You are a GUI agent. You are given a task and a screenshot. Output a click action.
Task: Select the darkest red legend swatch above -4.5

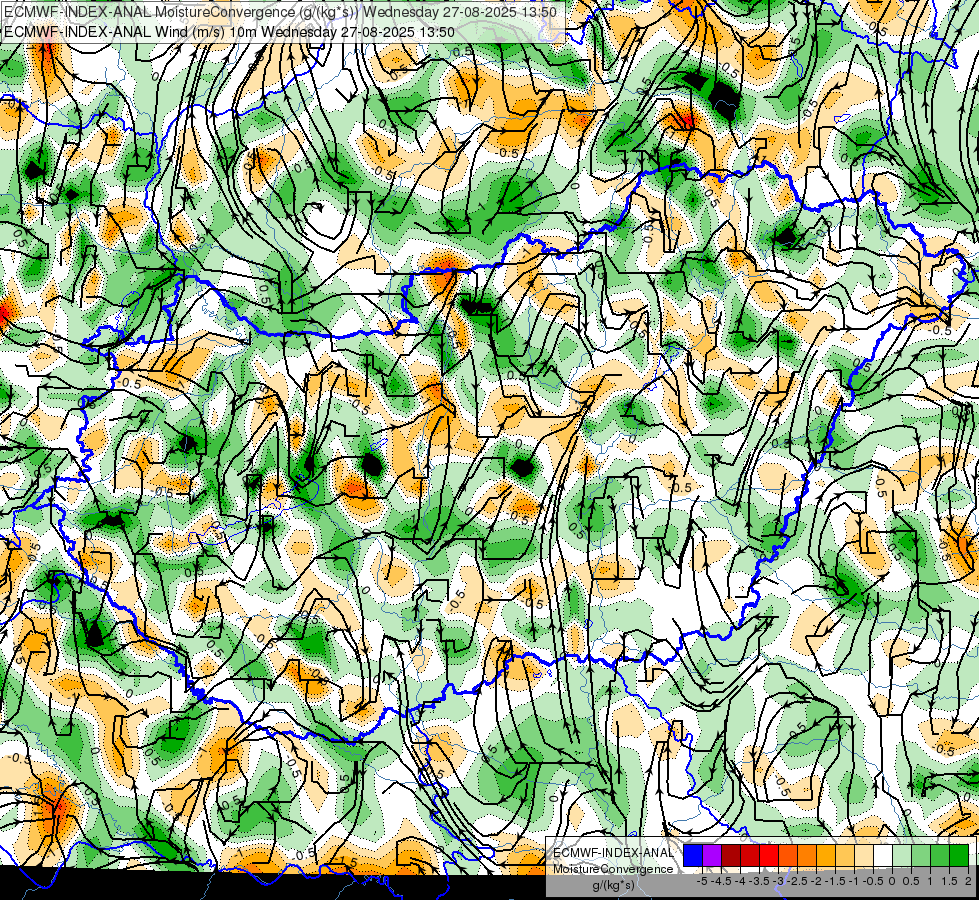[731, 855]
